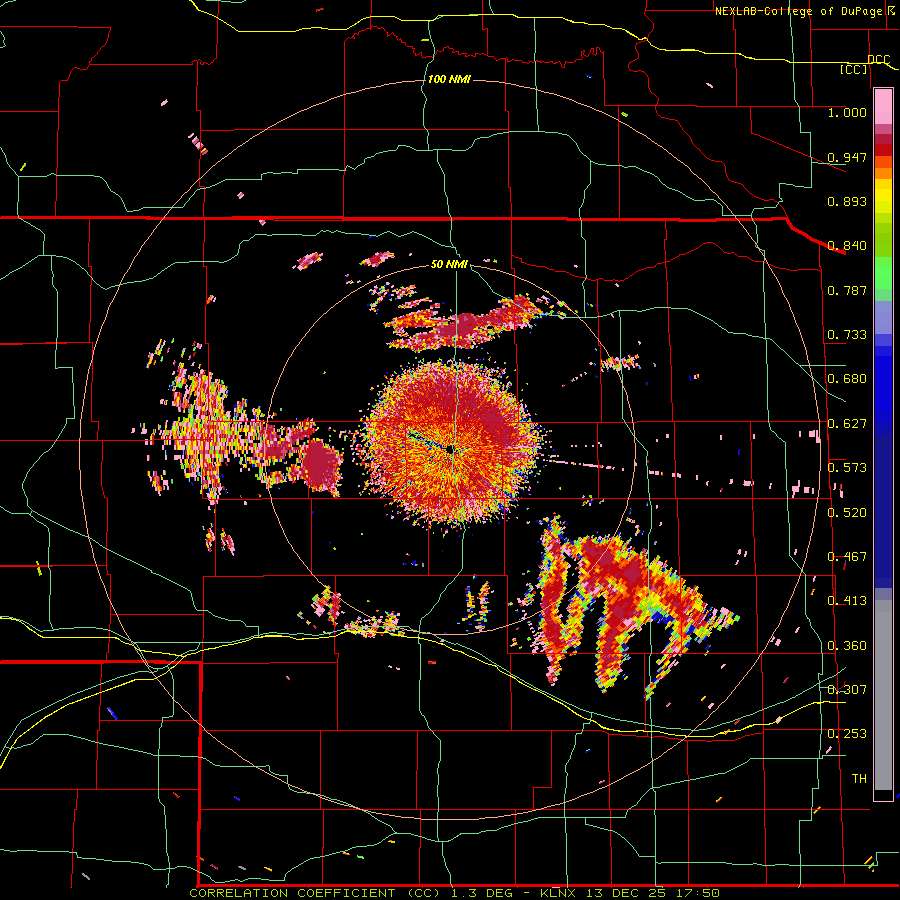900x900 pixels.
Task: Click the 1.000 value on the color scale
Action: [847, 112]
